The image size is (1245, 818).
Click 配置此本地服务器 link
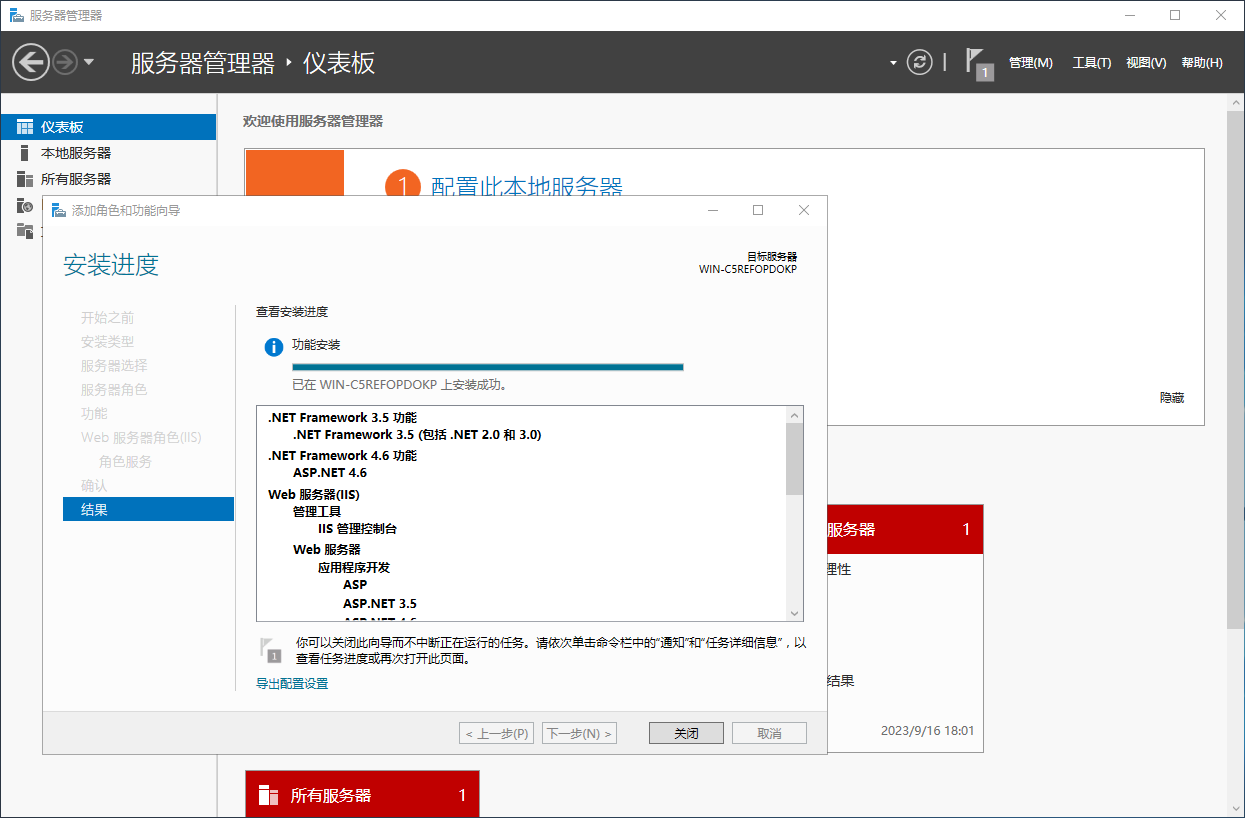coord(526,187)
